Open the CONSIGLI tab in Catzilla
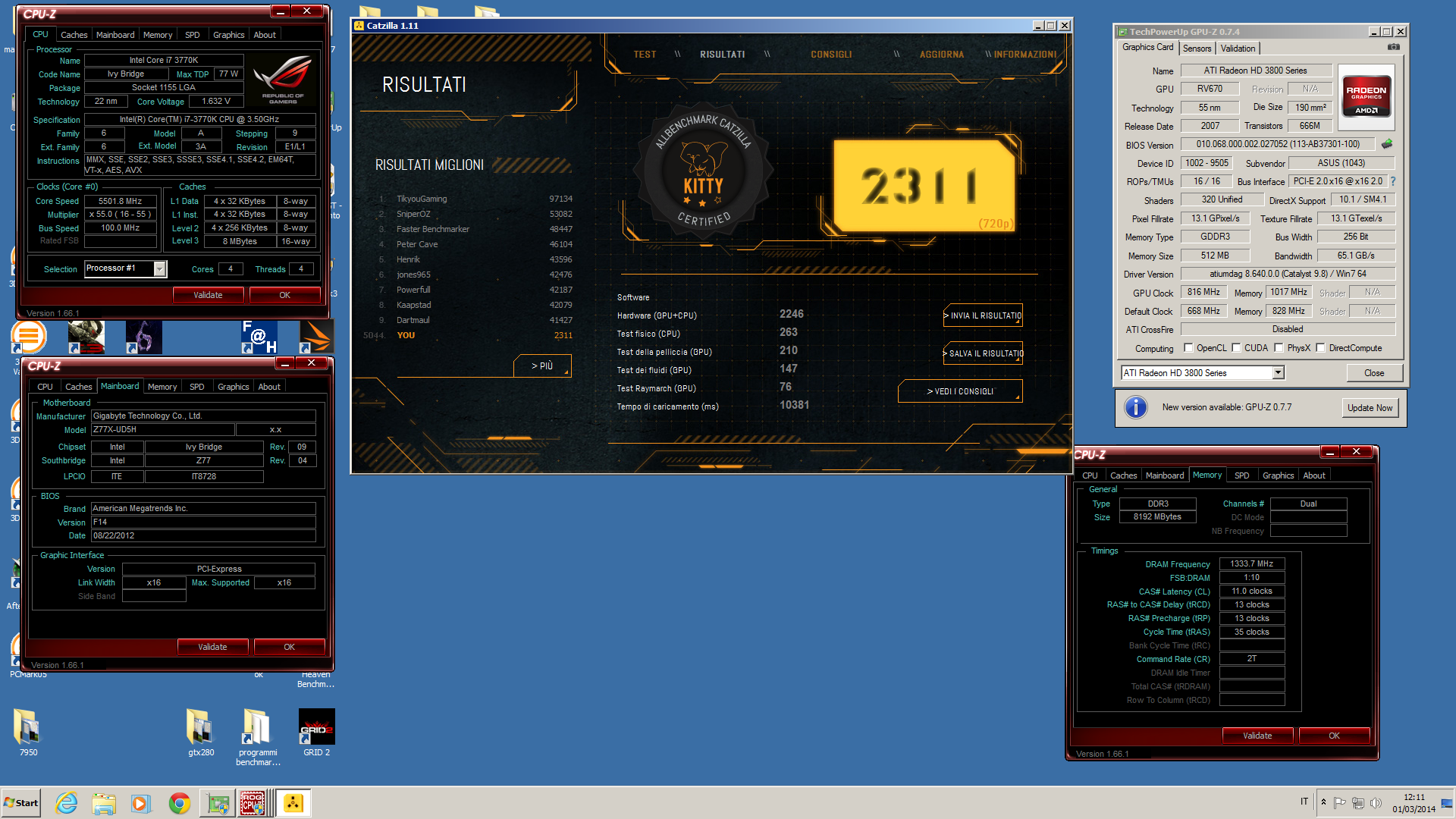The width and height of the screenshot is (1456, 819). point(831,55)
